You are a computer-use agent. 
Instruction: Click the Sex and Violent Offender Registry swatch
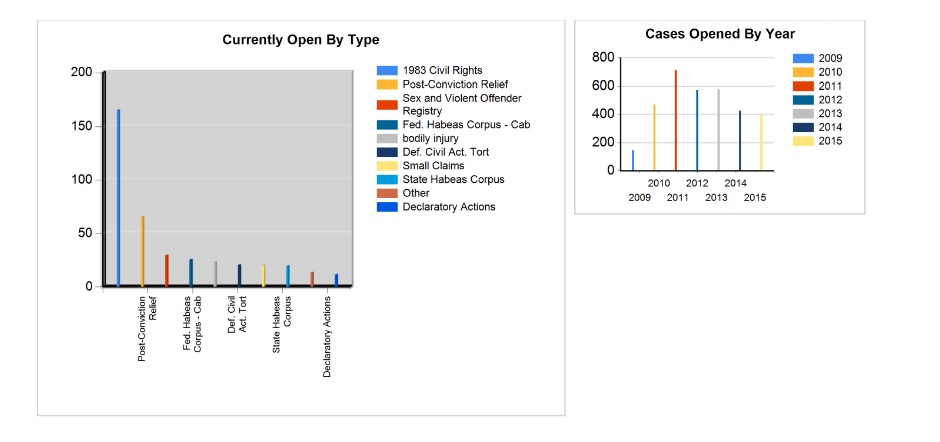click(387, 105)
